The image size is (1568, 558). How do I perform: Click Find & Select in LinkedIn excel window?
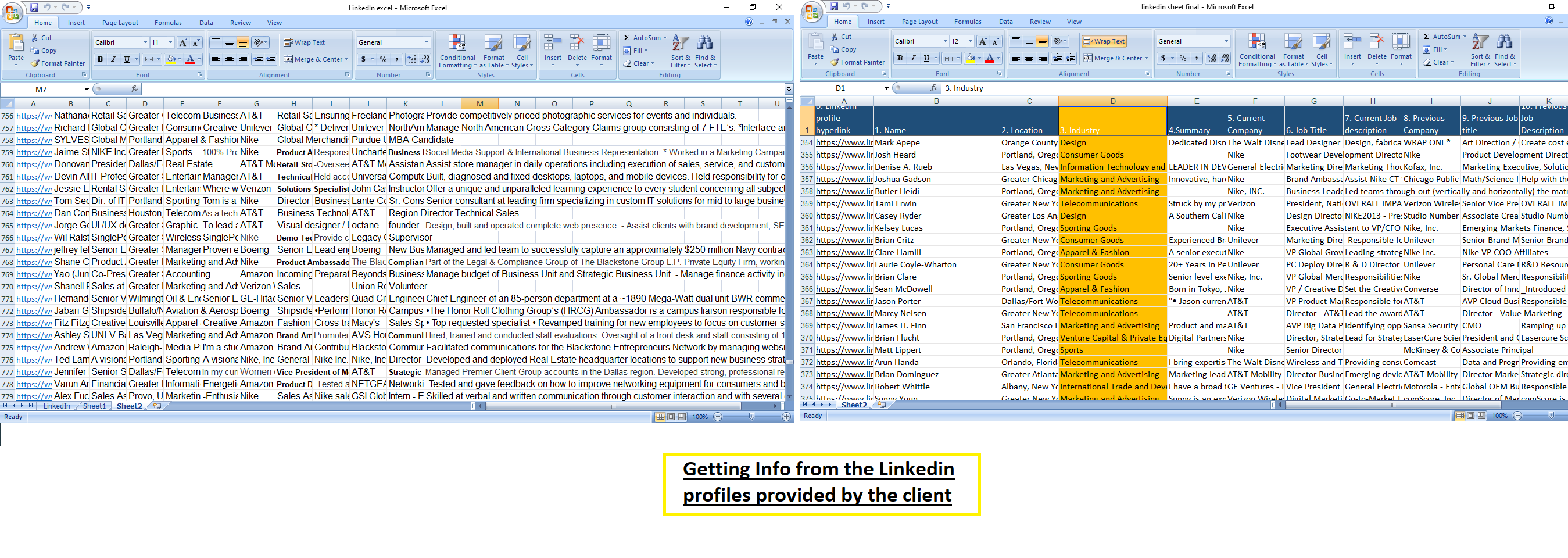click(x=705, y=51)
